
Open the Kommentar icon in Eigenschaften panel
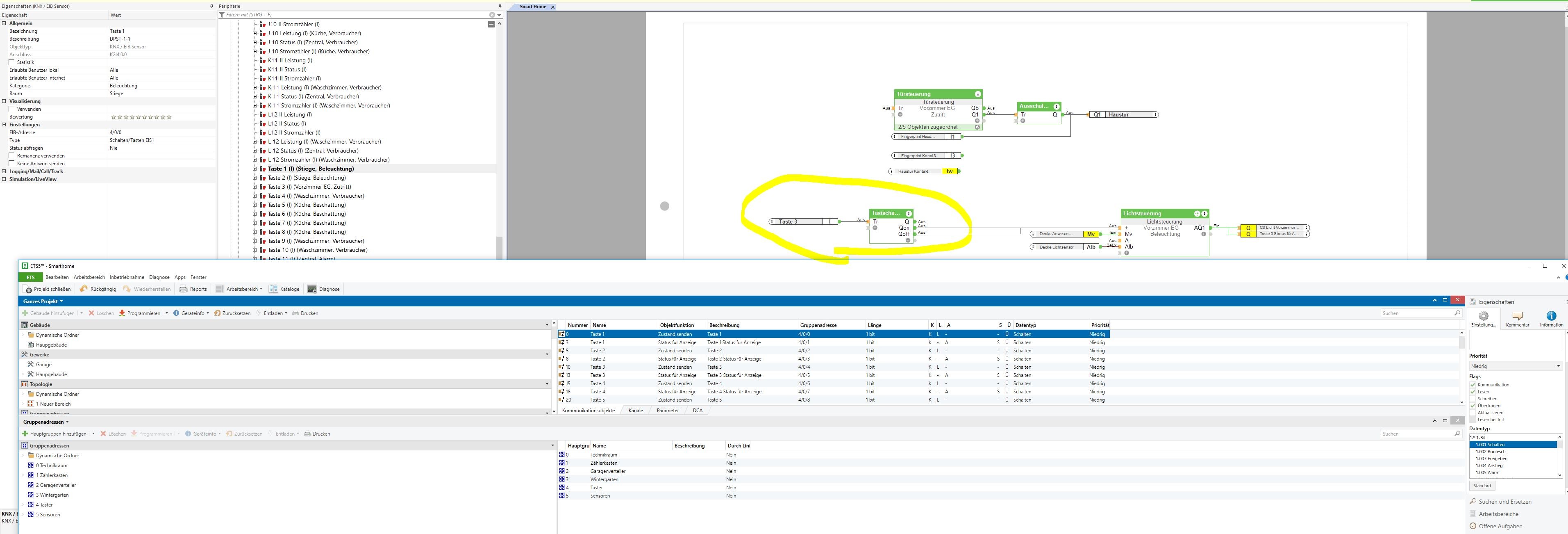coord(1517,316)
